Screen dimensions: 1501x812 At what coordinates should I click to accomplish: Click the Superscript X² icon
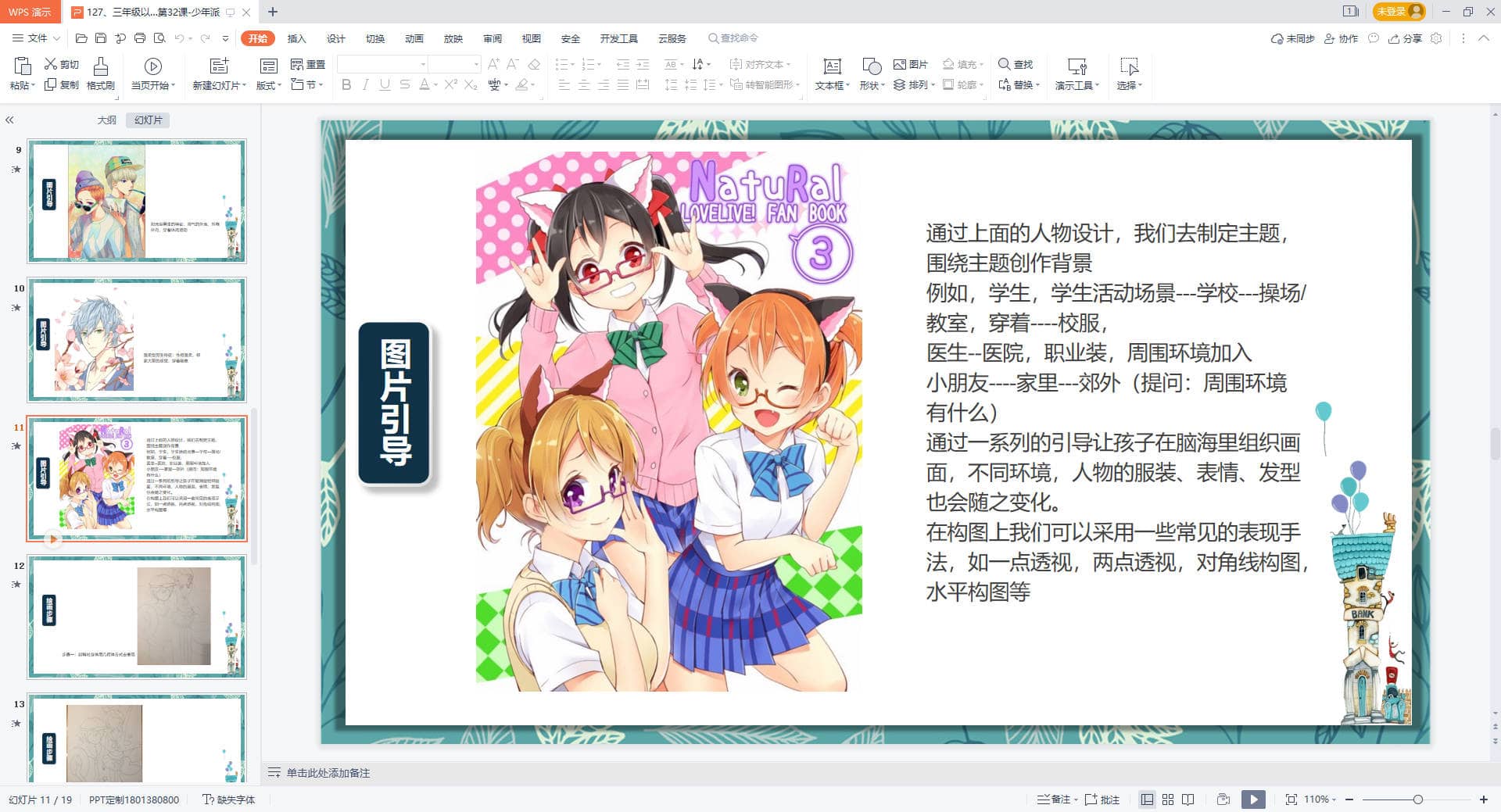pos(451,84)
